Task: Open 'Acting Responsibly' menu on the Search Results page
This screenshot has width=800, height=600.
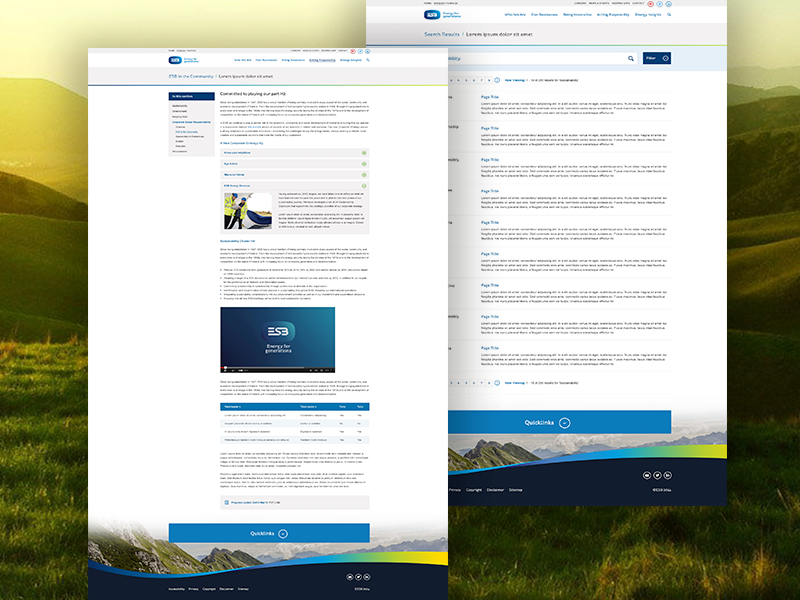Action: click(613, 15)
